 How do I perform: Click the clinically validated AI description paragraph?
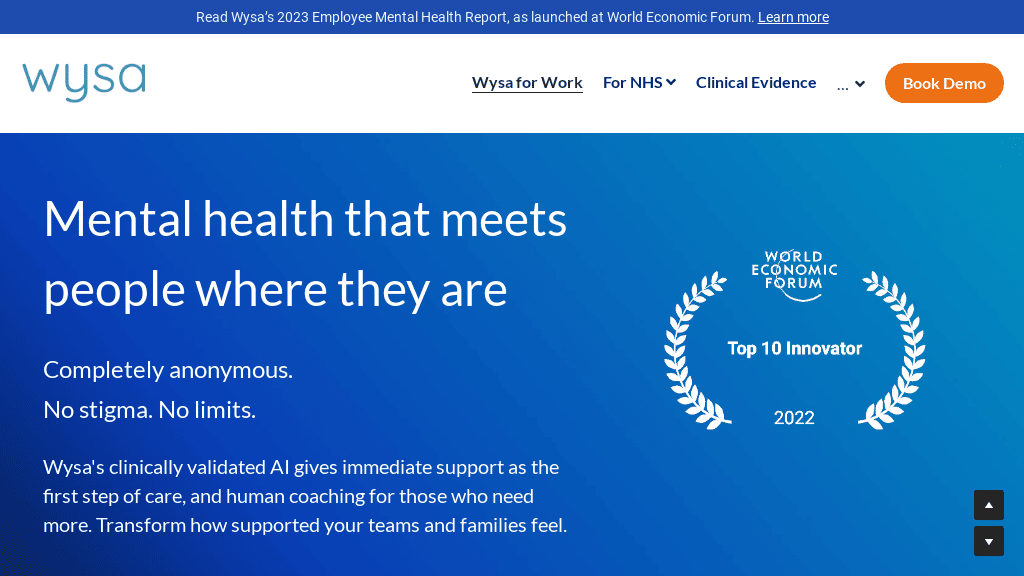coord(304,495)
